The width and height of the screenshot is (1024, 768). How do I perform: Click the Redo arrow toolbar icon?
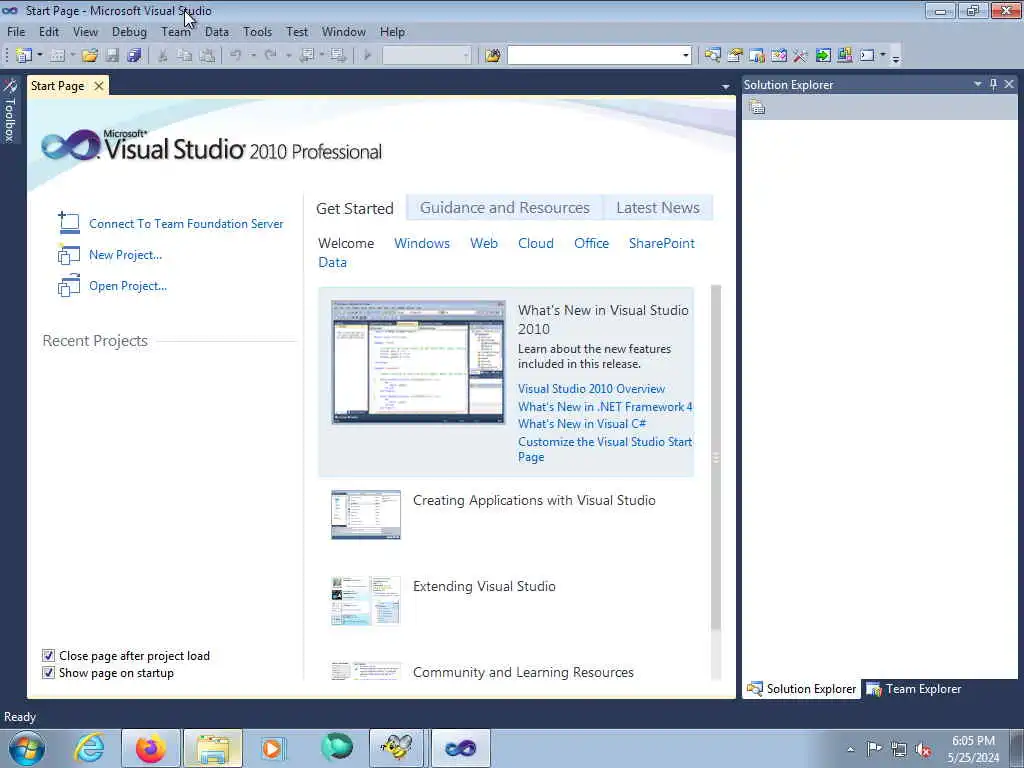270,56
